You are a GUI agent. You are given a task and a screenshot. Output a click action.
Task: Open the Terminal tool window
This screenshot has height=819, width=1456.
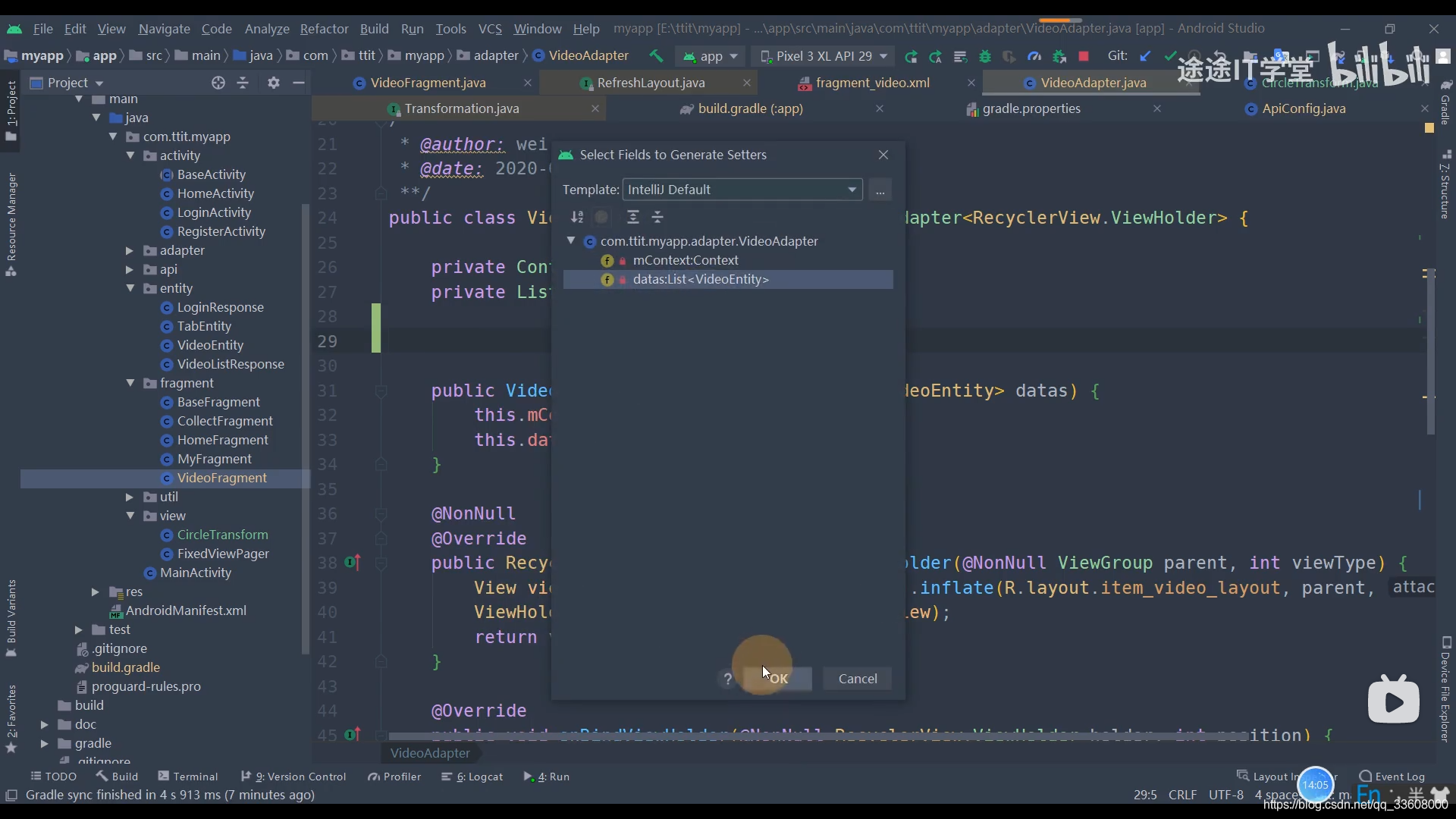pos(188,777)
